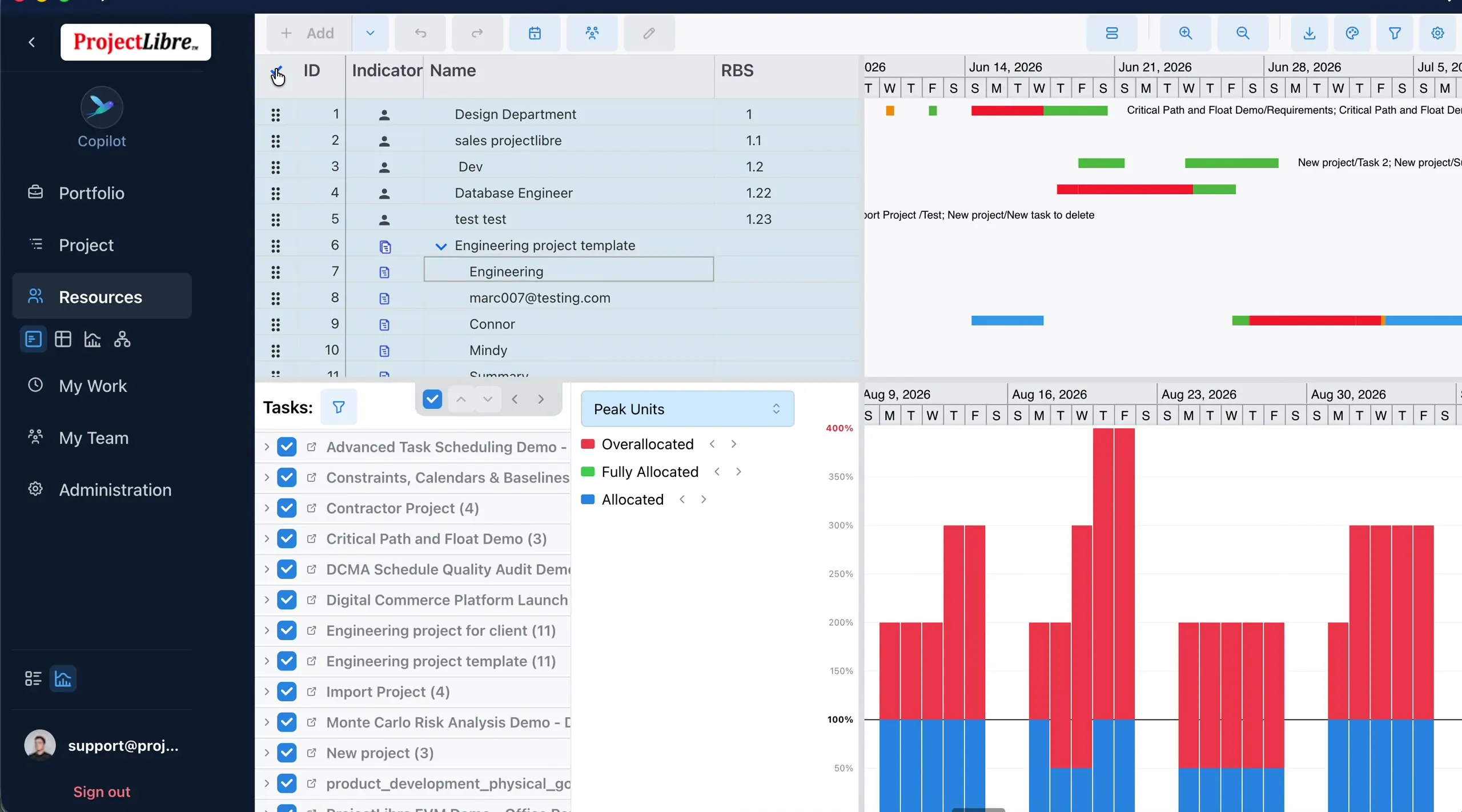Uncheck Constraints, Calendars & Baselines checkbox
The image size is (1462, 812).
click(x=287, y=477)
